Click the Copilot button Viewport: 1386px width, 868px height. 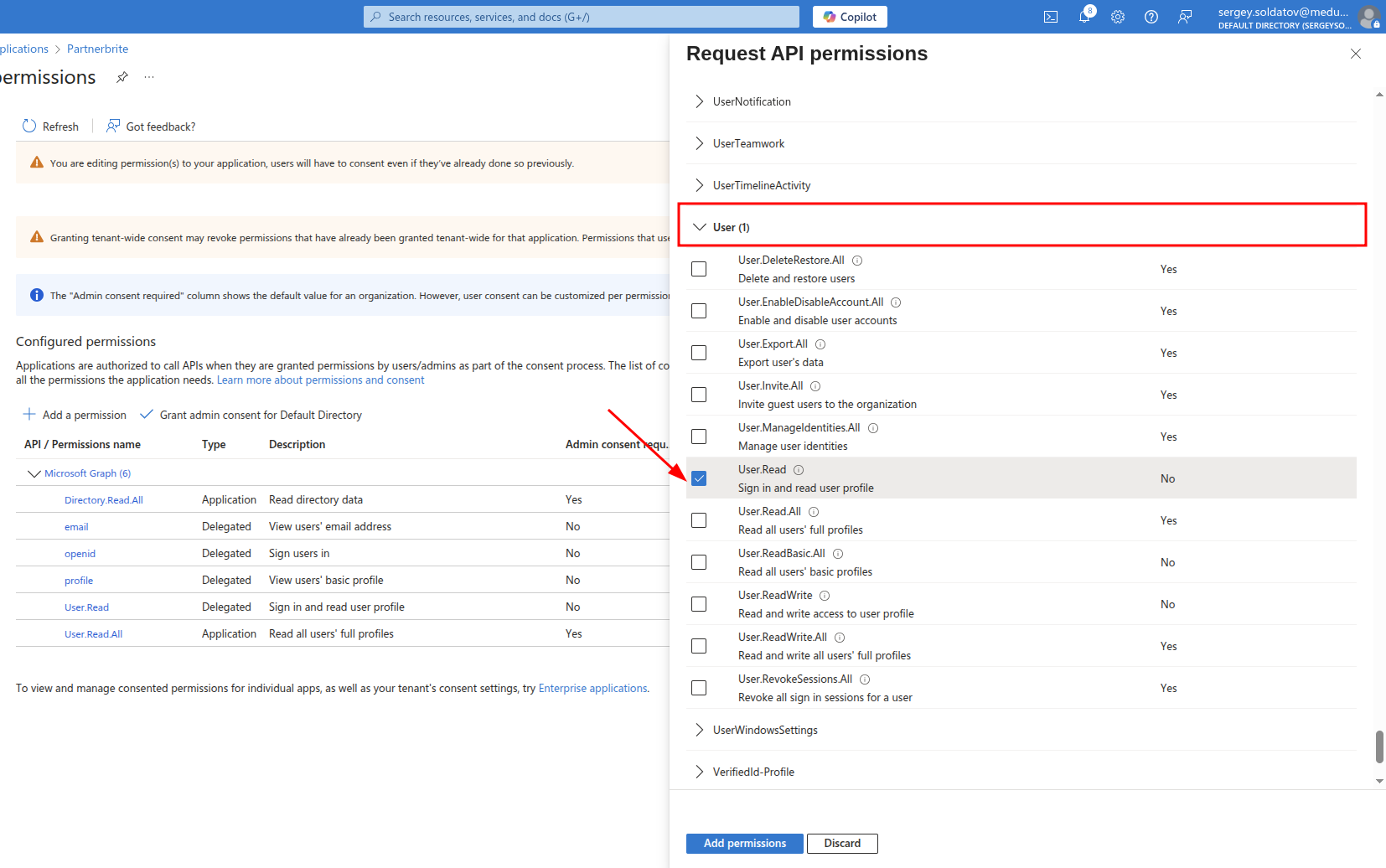click(x=850, y=17)
